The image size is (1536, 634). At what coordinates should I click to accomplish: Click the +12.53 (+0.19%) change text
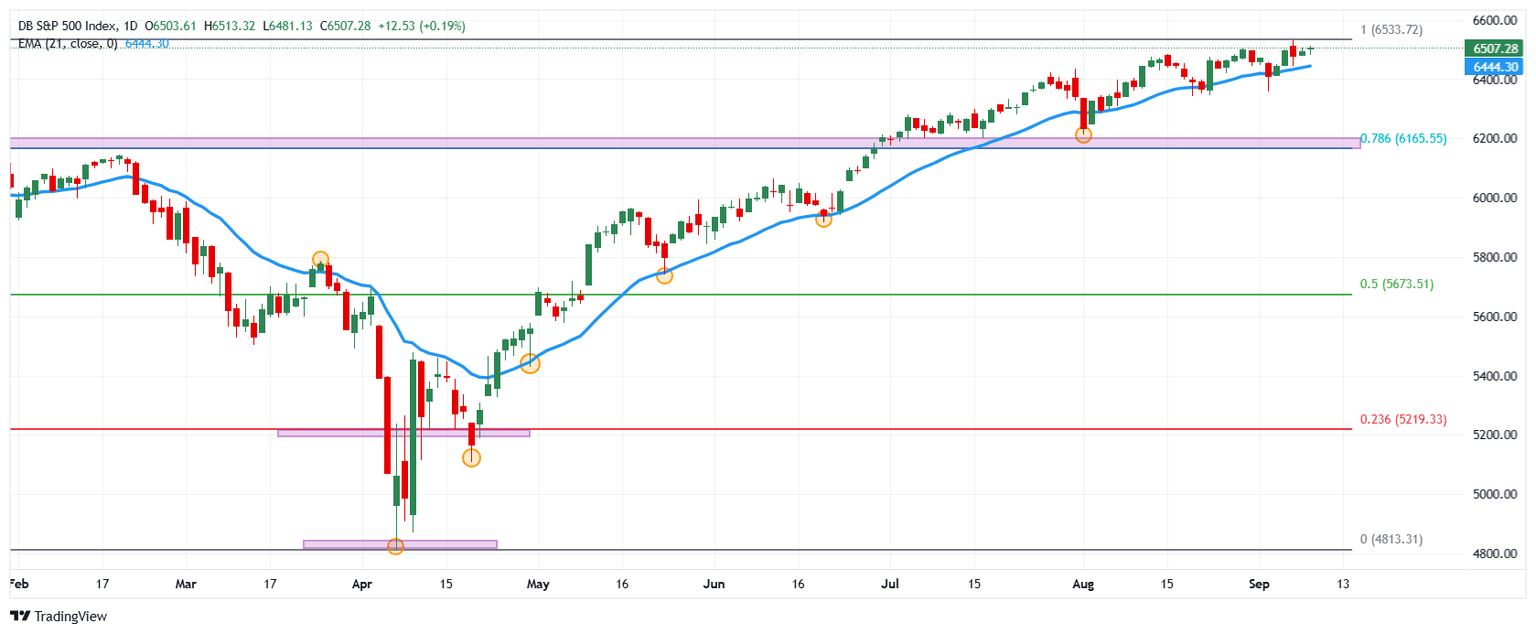pos(423,25)
